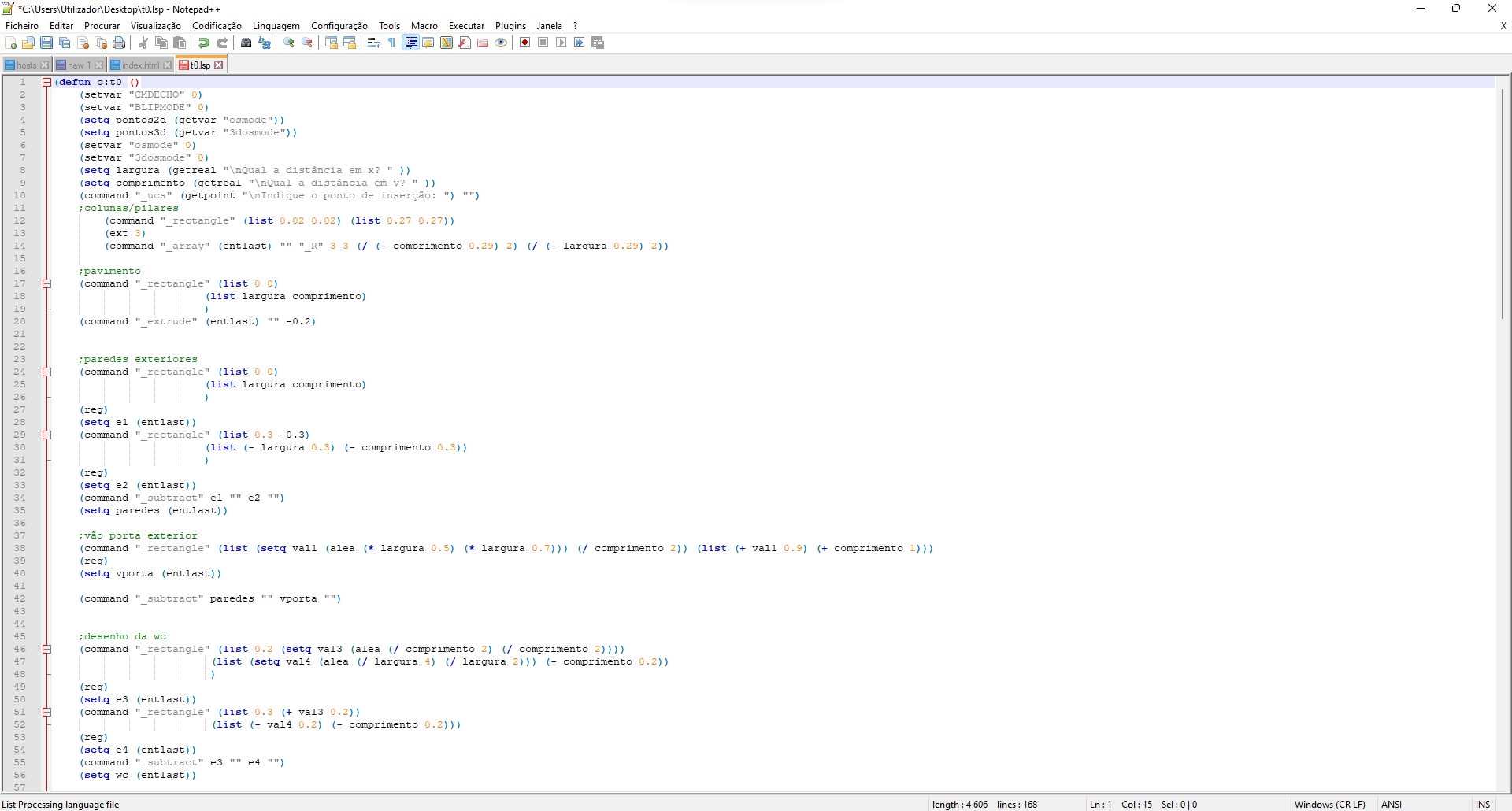The image size is (1512, 811).
Task: Toggle show all characters pilcrow icon
Action: pyautogui.click(x=392, y=43)
